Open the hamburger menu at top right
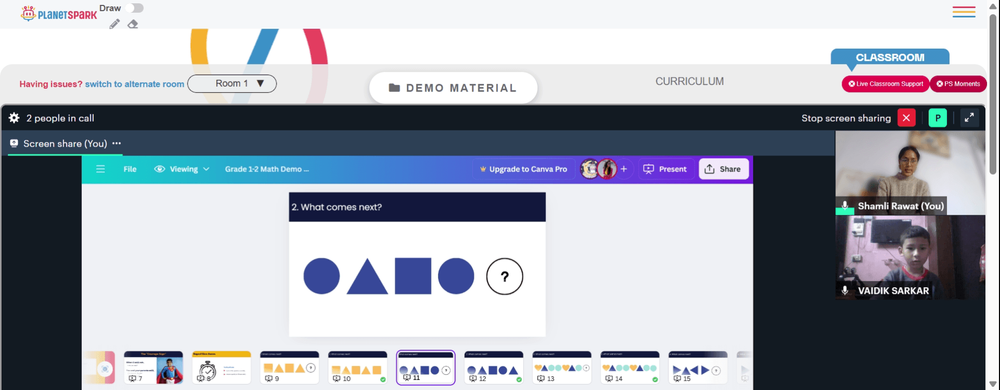 coord(964,11)
